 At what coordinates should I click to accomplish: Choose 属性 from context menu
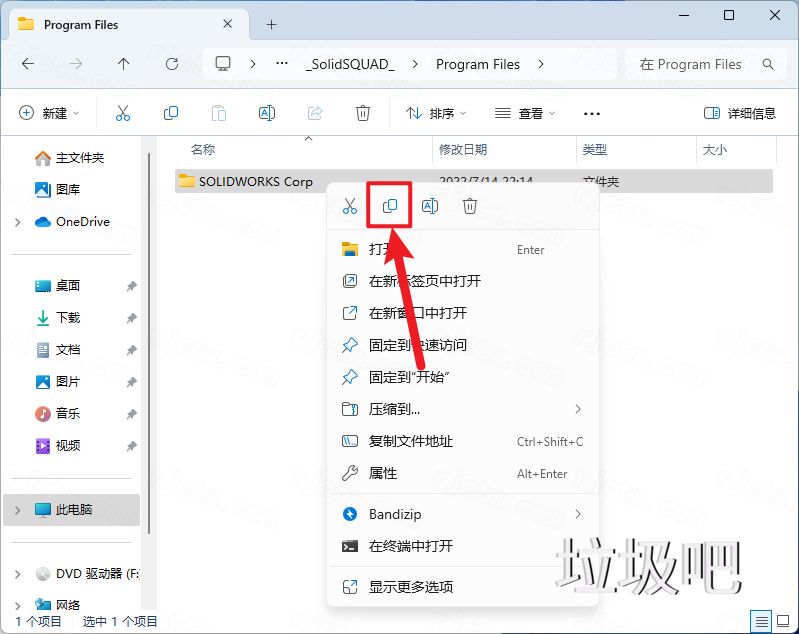tap(463, 473)
